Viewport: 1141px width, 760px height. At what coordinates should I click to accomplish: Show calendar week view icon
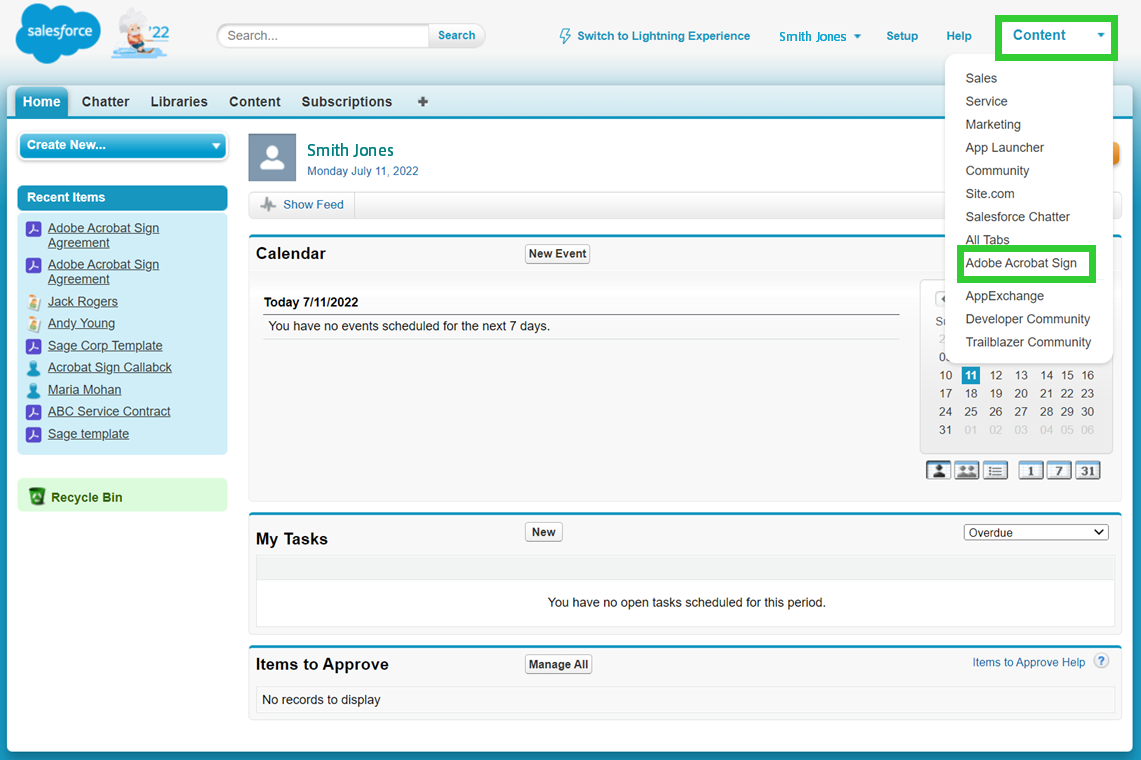pyautogui.click(x=1059, y=470)
